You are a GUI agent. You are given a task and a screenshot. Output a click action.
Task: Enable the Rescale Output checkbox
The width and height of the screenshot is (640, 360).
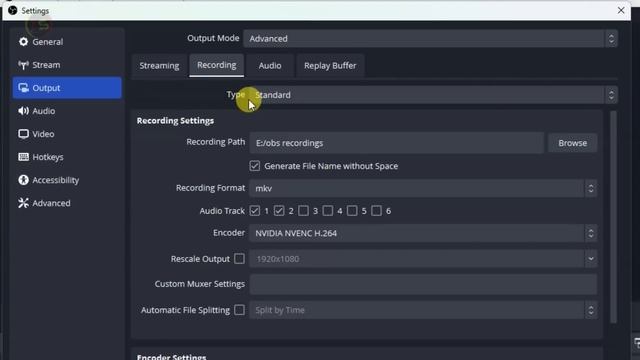tap(240, 258)
